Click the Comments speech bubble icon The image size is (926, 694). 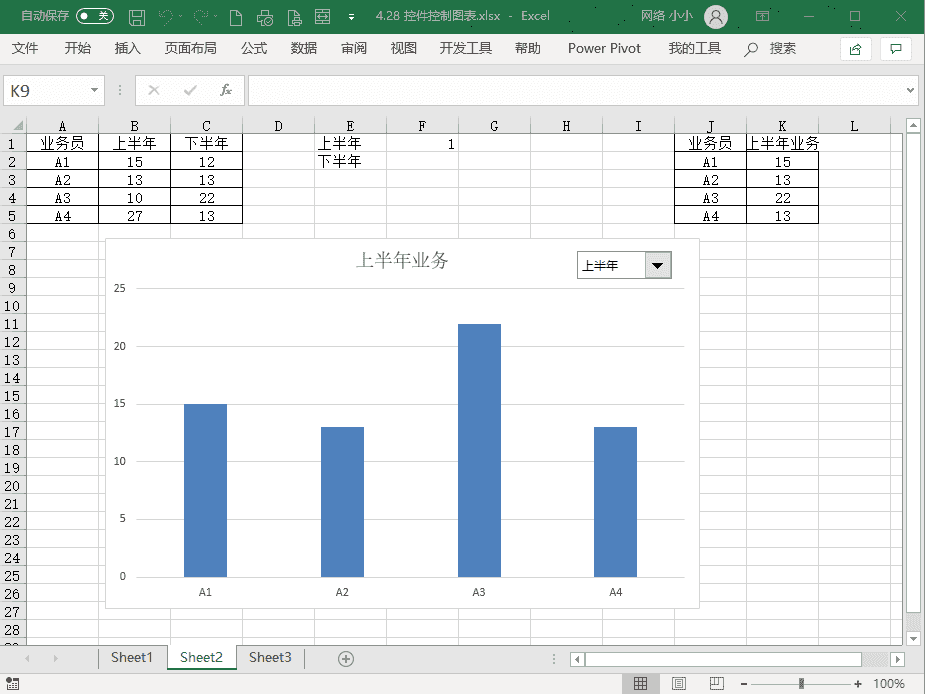(x=896, y=49)
